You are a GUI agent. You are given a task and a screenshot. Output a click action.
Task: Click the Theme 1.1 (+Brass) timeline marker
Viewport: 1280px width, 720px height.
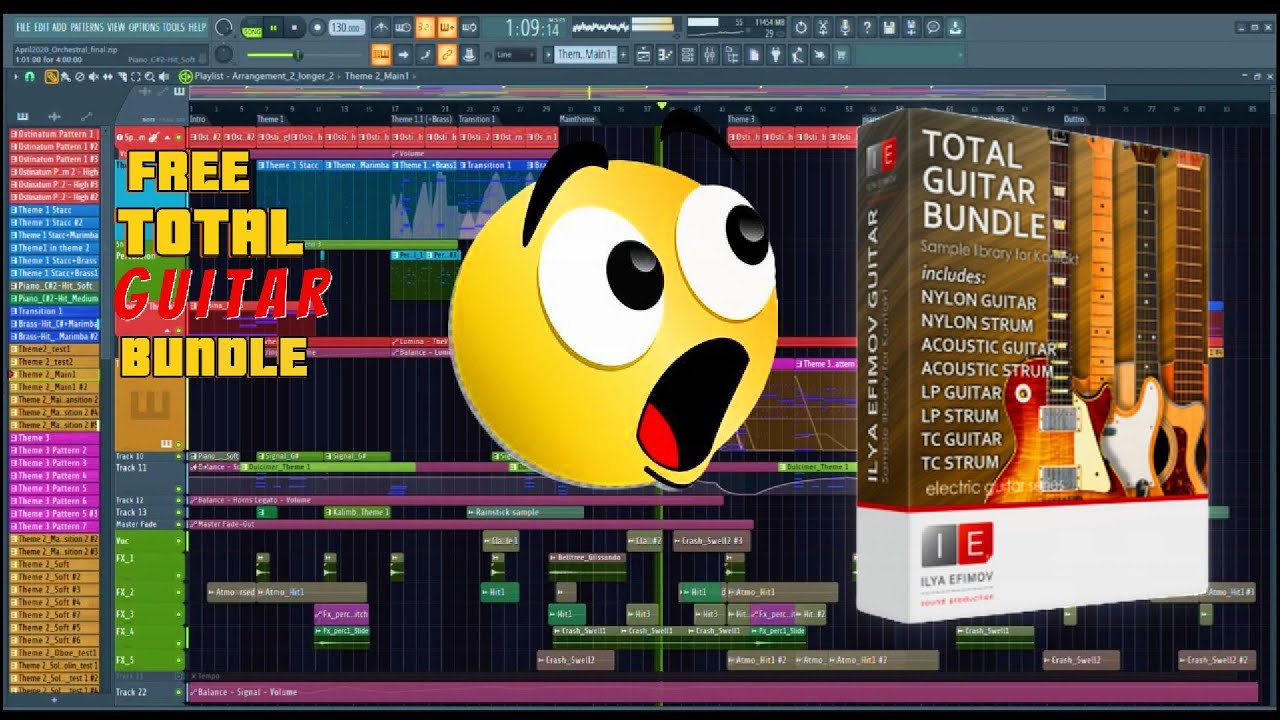point(421,119)
